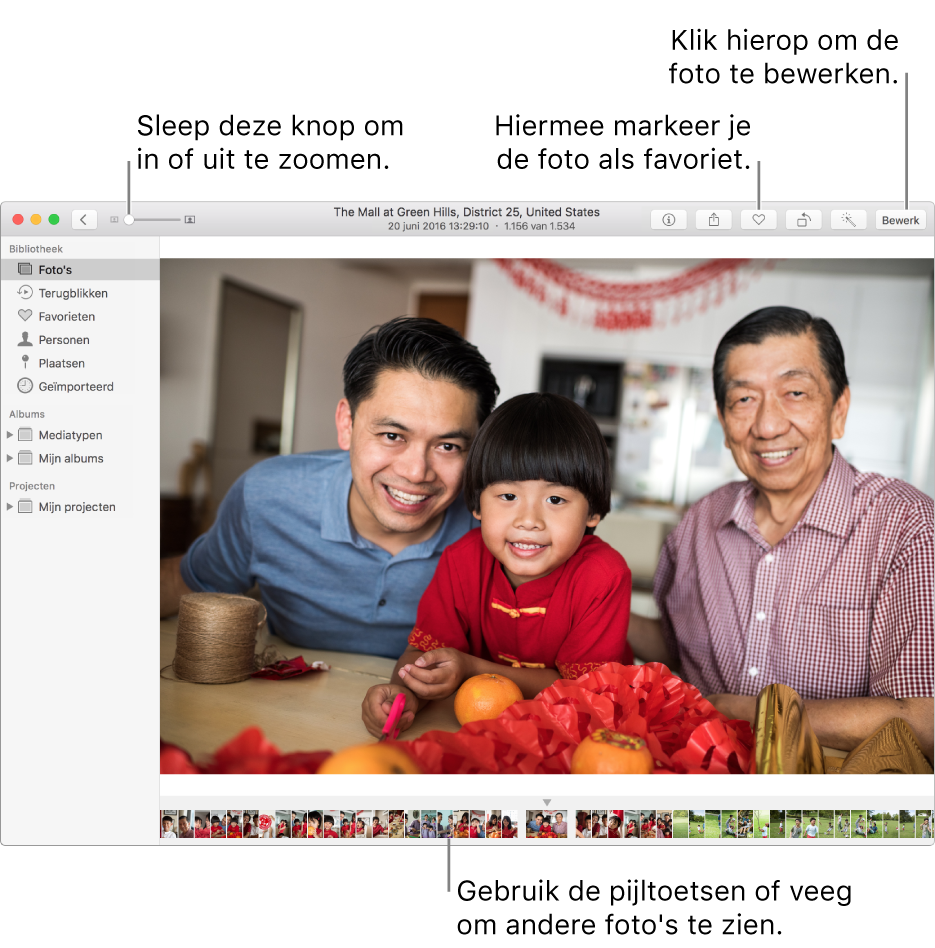Mark photo as favorite with heart button

758,220
